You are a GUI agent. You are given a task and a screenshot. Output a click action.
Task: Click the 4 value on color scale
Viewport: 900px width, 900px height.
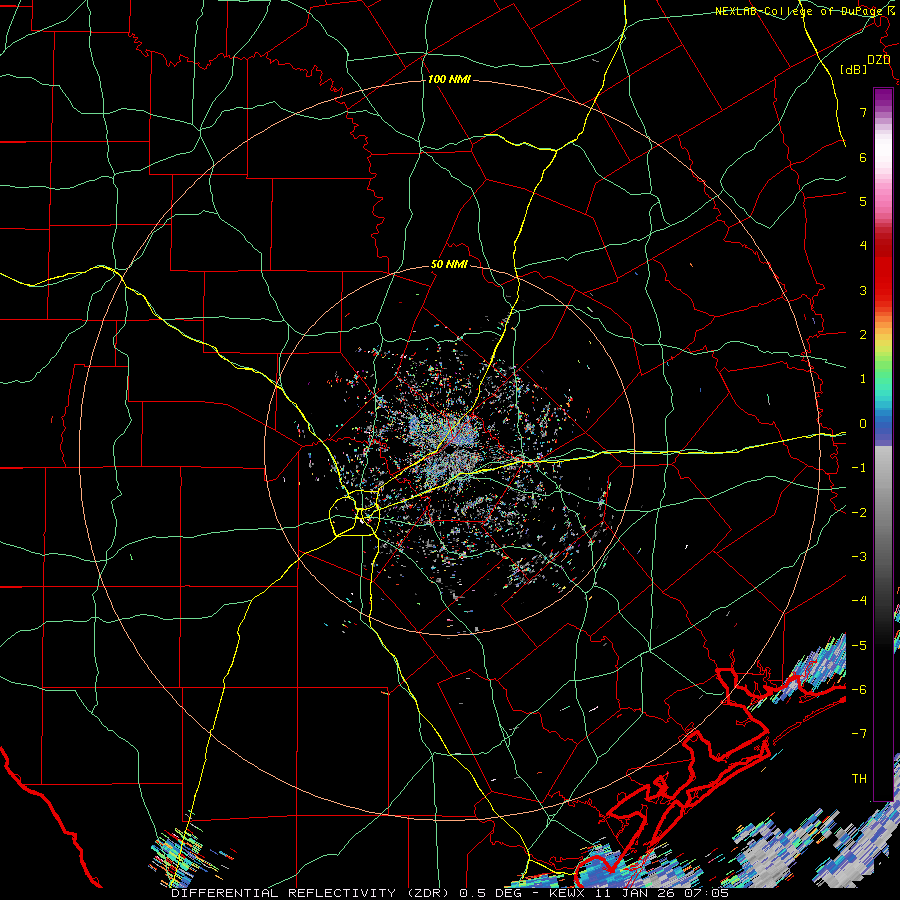[863, 246]
